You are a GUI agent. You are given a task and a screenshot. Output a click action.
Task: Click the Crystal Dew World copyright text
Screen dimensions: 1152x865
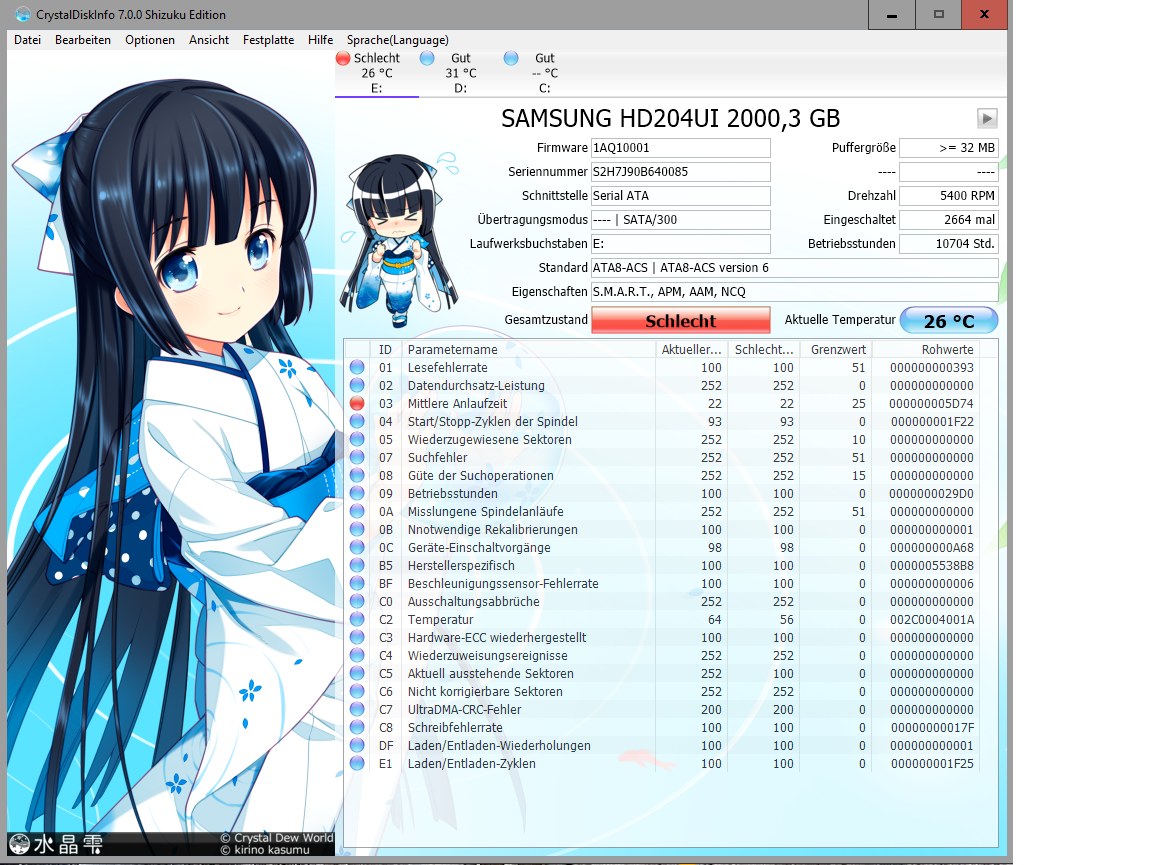point(276,838)
